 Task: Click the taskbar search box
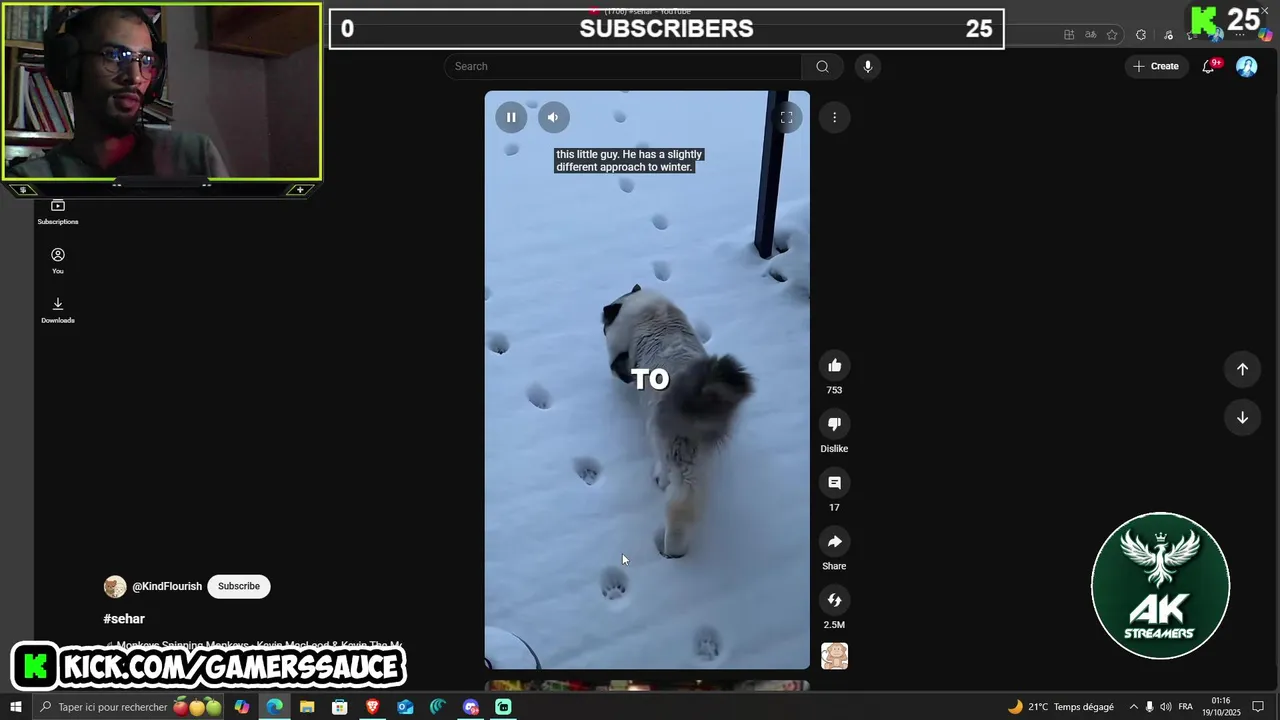click(130, 707)
